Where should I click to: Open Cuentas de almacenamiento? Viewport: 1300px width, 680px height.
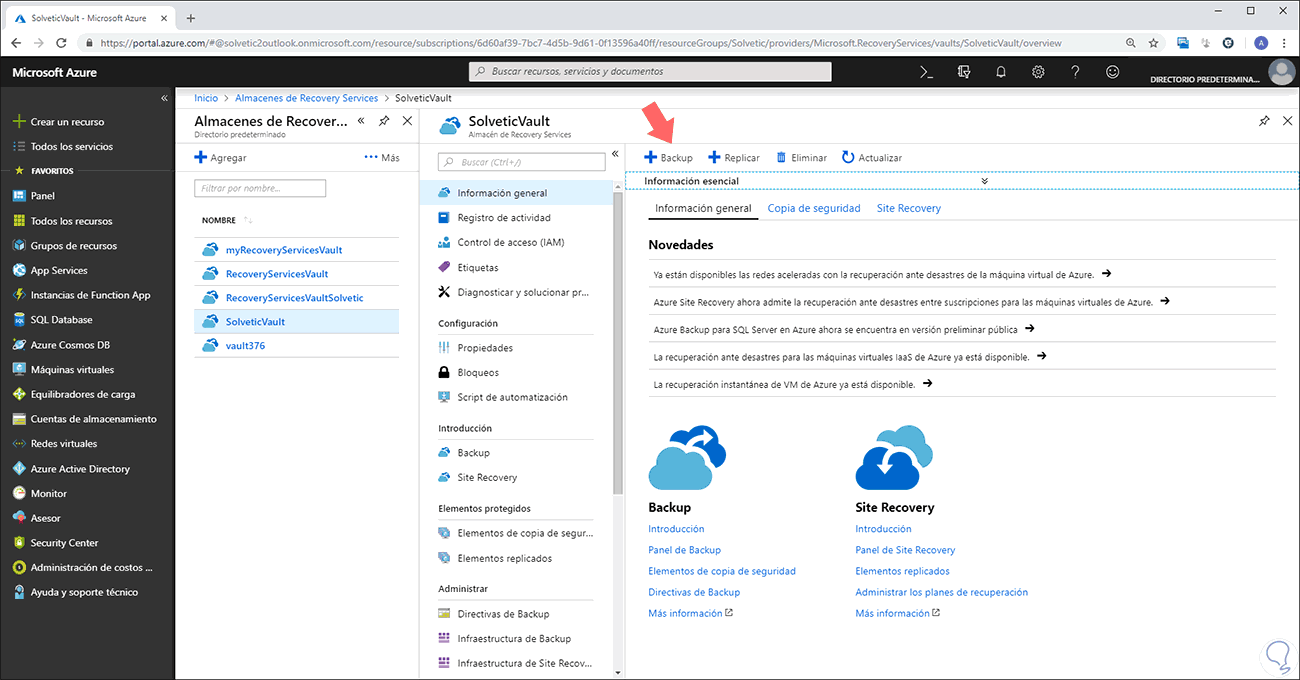tap(85, 419)
